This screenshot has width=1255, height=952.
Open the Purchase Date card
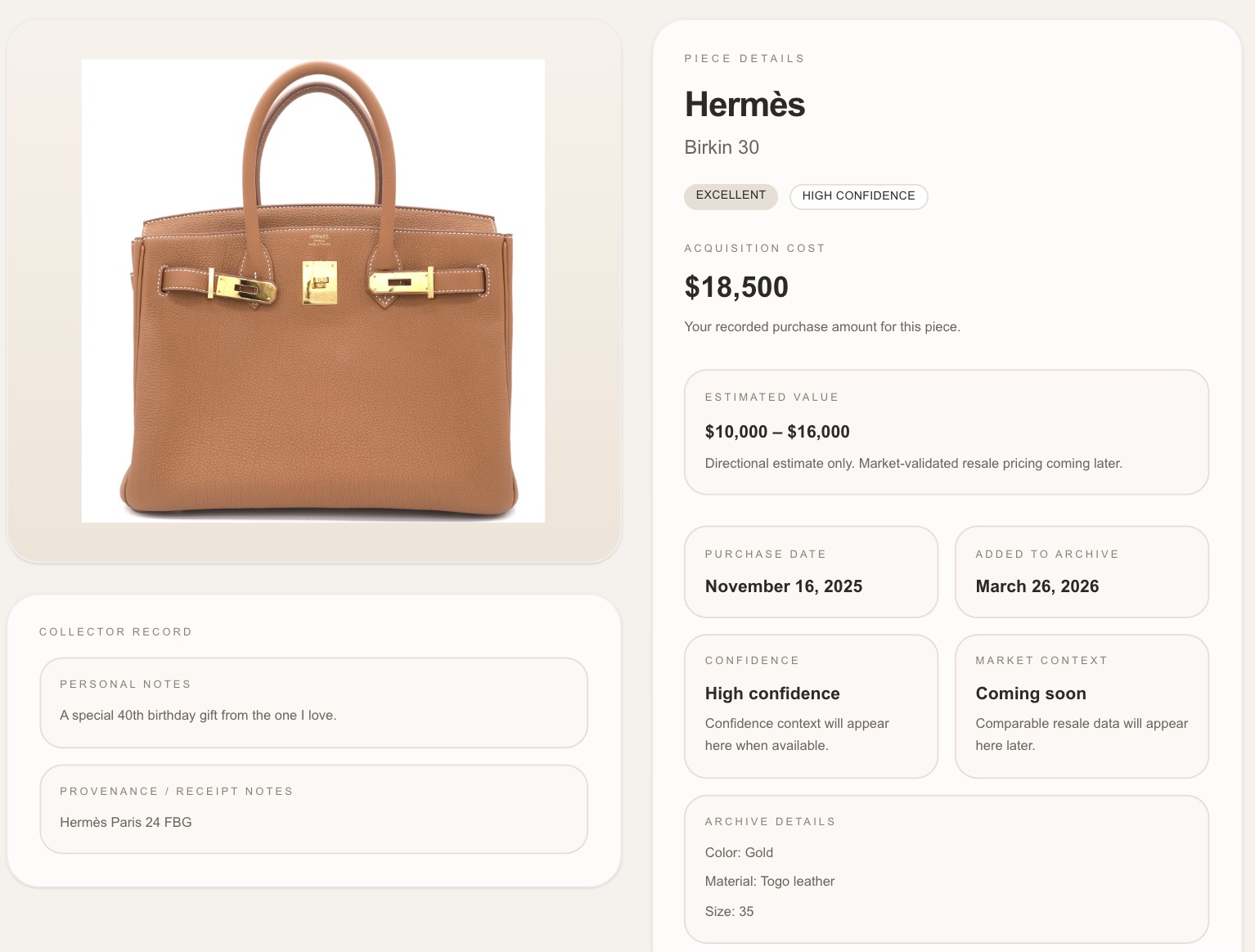810,572
